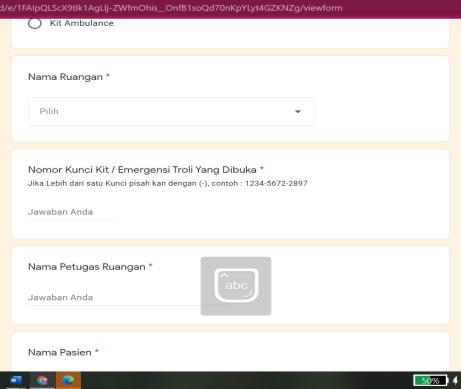Click the viewform URL in the address bar

coord(171,8)
